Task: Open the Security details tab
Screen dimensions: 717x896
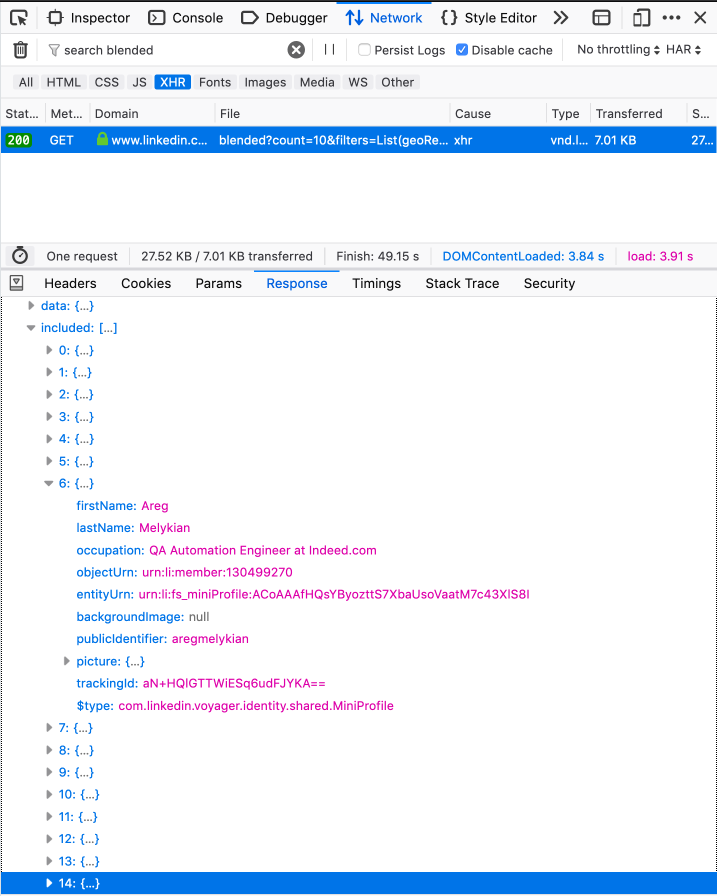Action: point(549,283)
